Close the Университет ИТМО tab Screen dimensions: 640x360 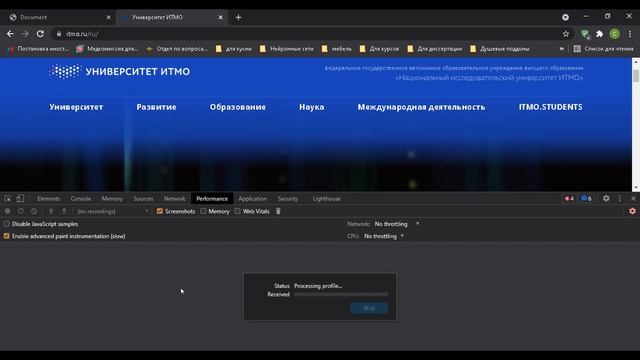click(x=220, y=17)
